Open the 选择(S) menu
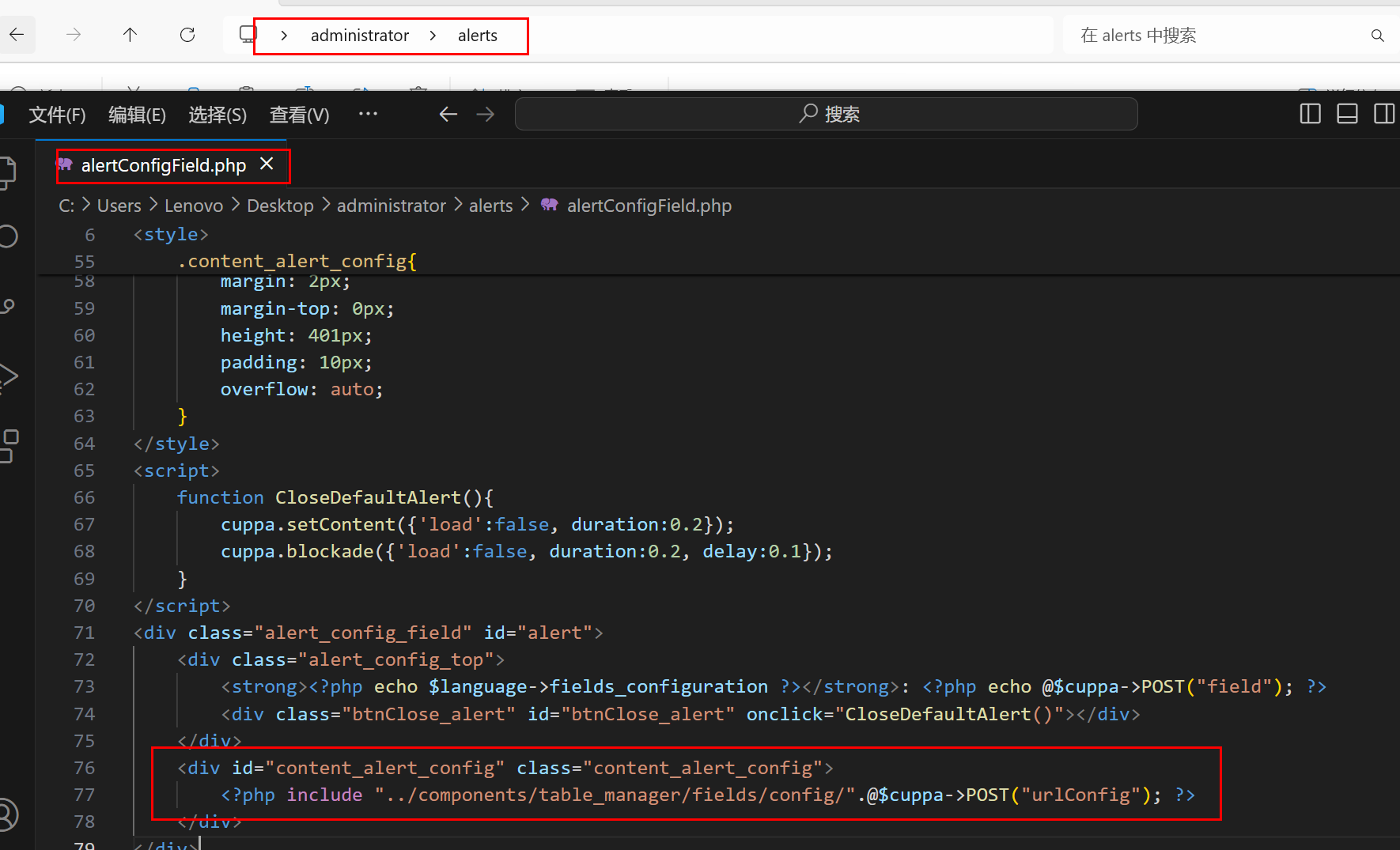The height and width of the screenshot is (850, 1400). [218, 115]
